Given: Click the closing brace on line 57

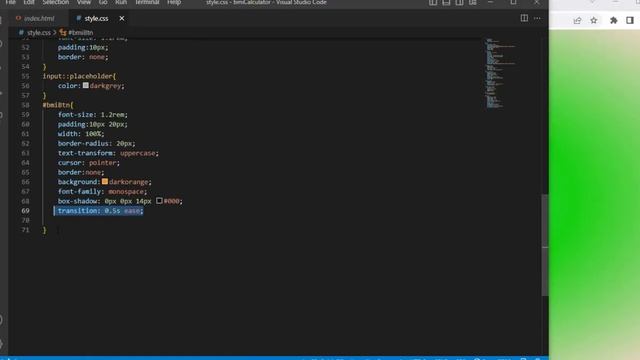Looking at the screenshot, I should coord(44,96).
